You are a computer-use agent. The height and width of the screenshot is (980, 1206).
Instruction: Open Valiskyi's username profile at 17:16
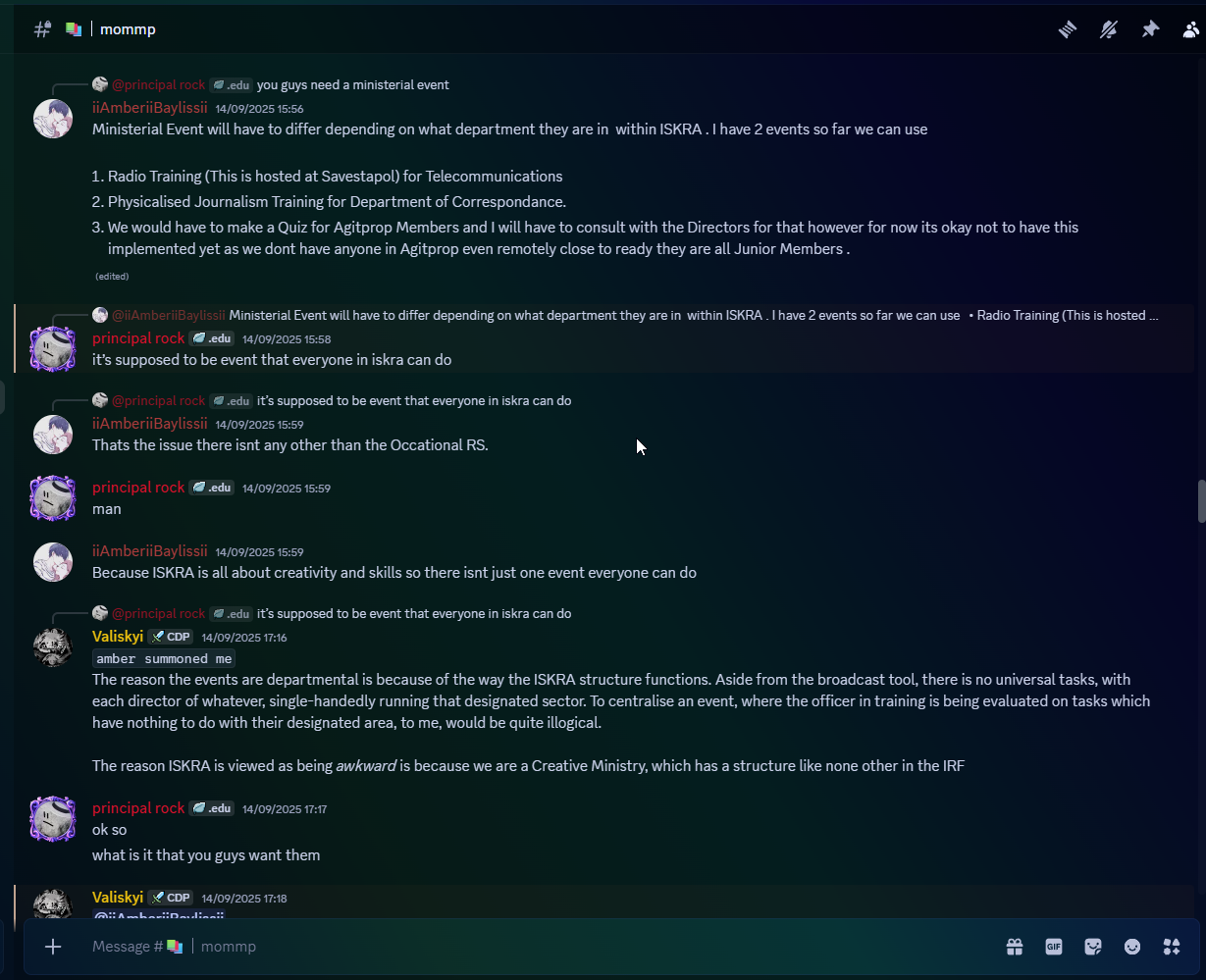click(x=118, y=636)
